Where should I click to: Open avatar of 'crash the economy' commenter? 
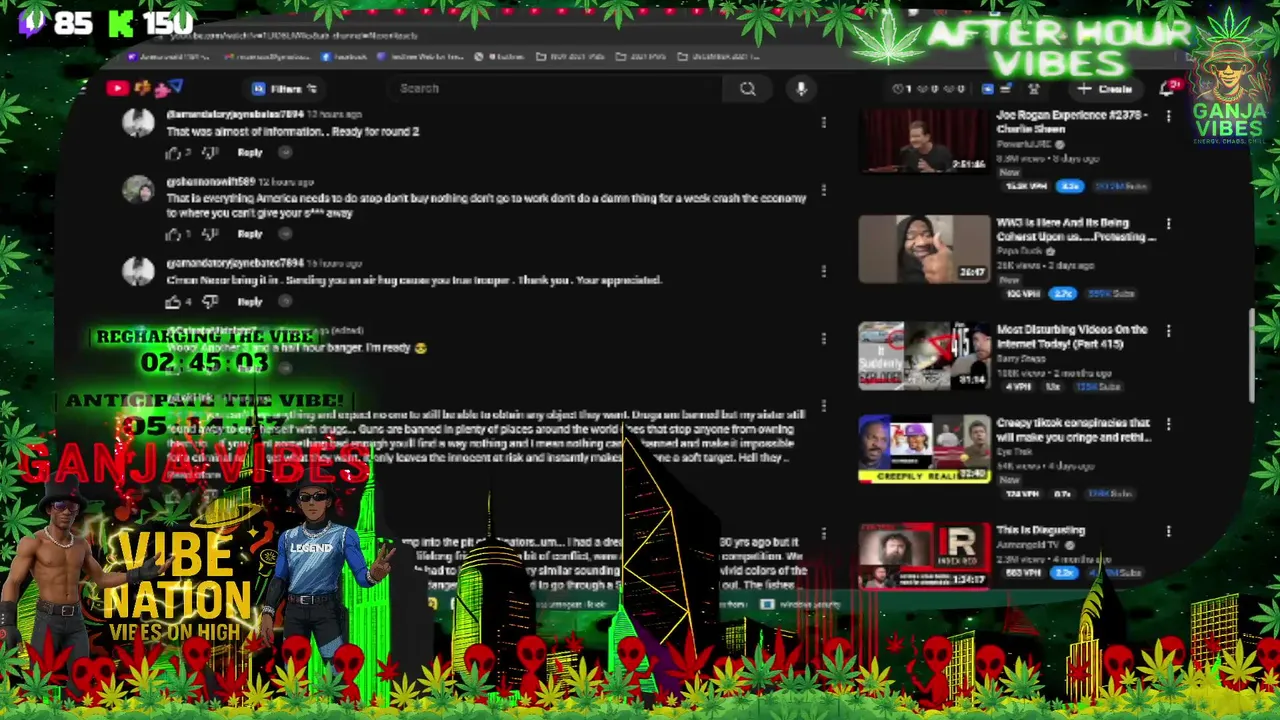pos(138,190)
